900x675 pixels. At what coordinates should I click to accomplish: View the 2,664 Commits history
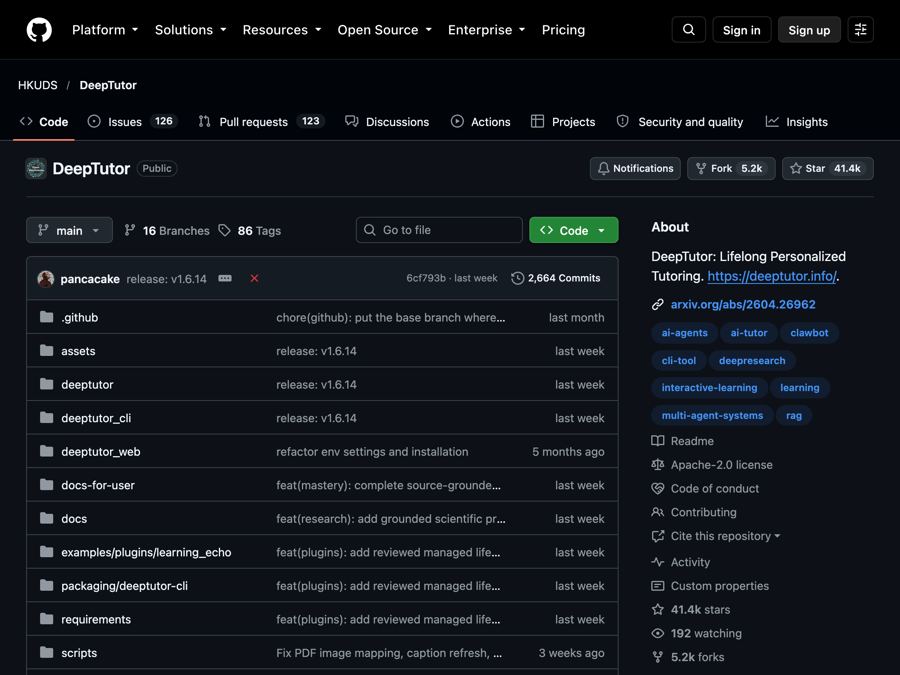click(556, 278)
